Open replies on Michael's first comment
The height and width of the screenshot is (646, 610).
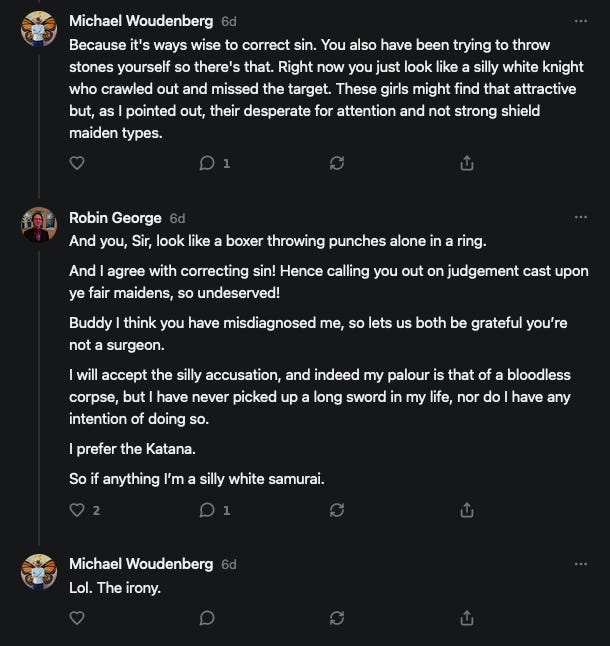pyautogui.click(x=215, y=163)
